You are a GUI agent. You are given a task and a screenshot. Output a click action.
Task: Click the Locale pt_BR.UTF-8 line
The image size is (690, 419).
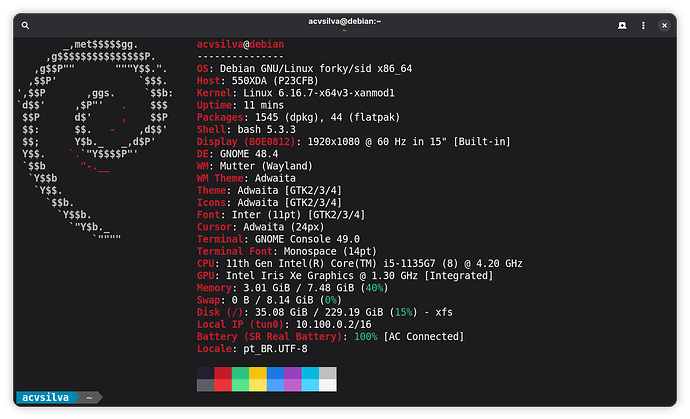252,349
